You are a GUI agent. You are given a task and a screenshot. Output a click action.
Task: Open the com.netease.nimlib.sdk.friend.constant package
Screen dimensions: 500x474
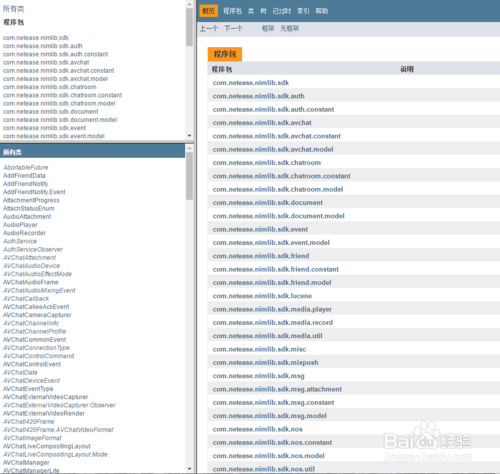coord(276,269)
